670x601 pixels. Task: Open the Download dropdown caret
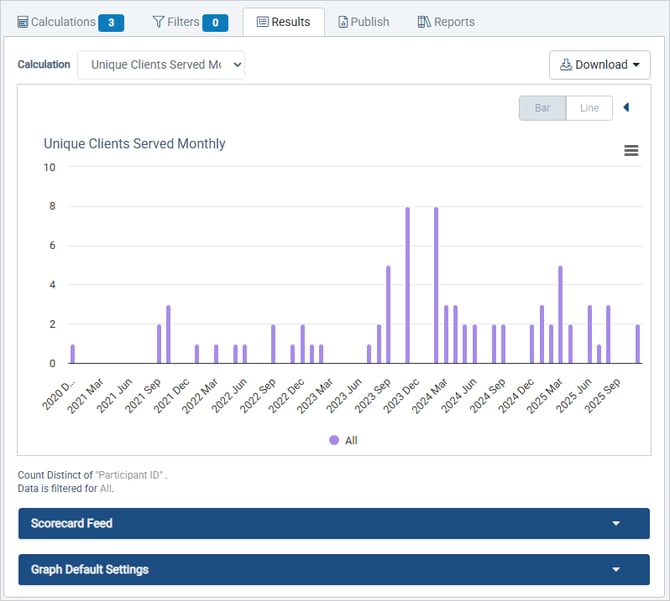(x=636, y=65)
